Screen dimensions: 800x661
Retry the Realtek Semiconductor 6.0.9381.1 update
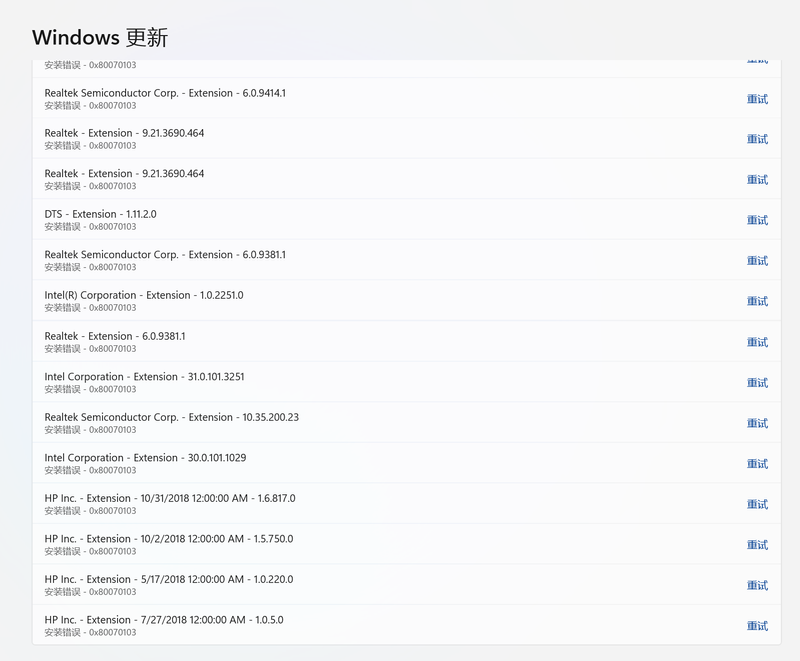point(757,261)
